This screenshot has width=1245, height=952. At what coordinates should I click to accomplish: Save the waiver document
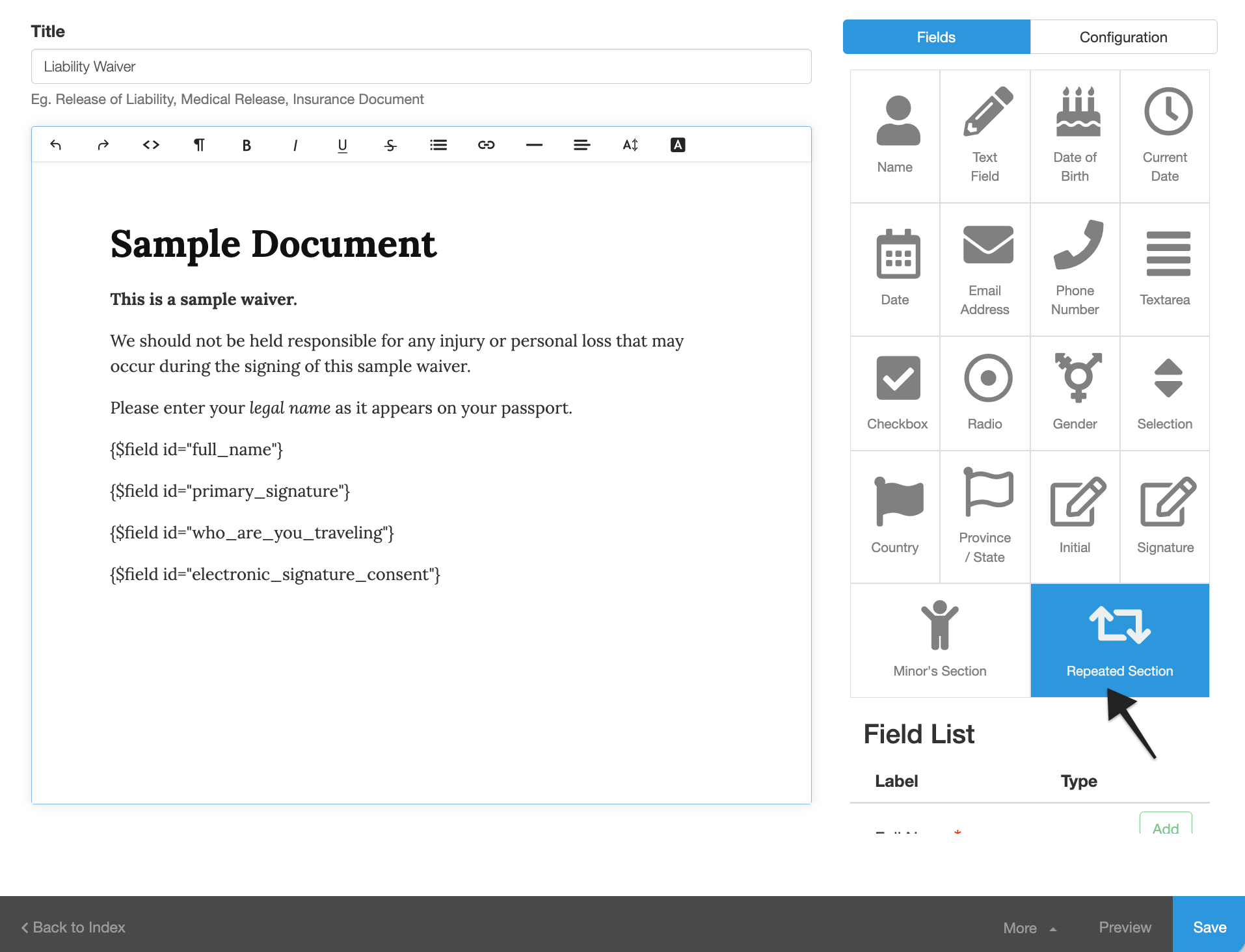pyautogui.click(x=1209, y=924)
